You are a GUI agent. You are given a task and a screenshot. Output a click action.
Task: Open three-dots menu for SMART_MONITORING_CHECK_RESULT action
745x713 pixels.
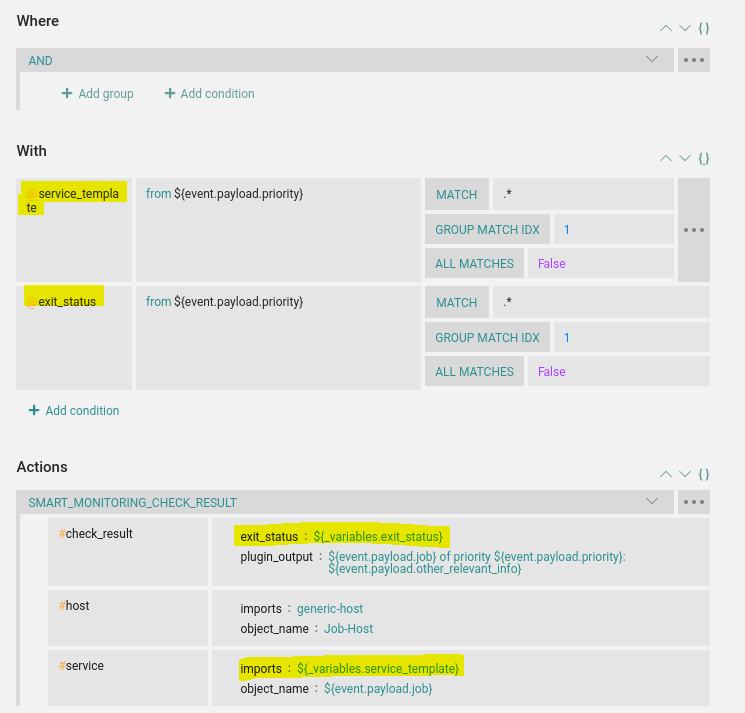click(x=694, y=502)
